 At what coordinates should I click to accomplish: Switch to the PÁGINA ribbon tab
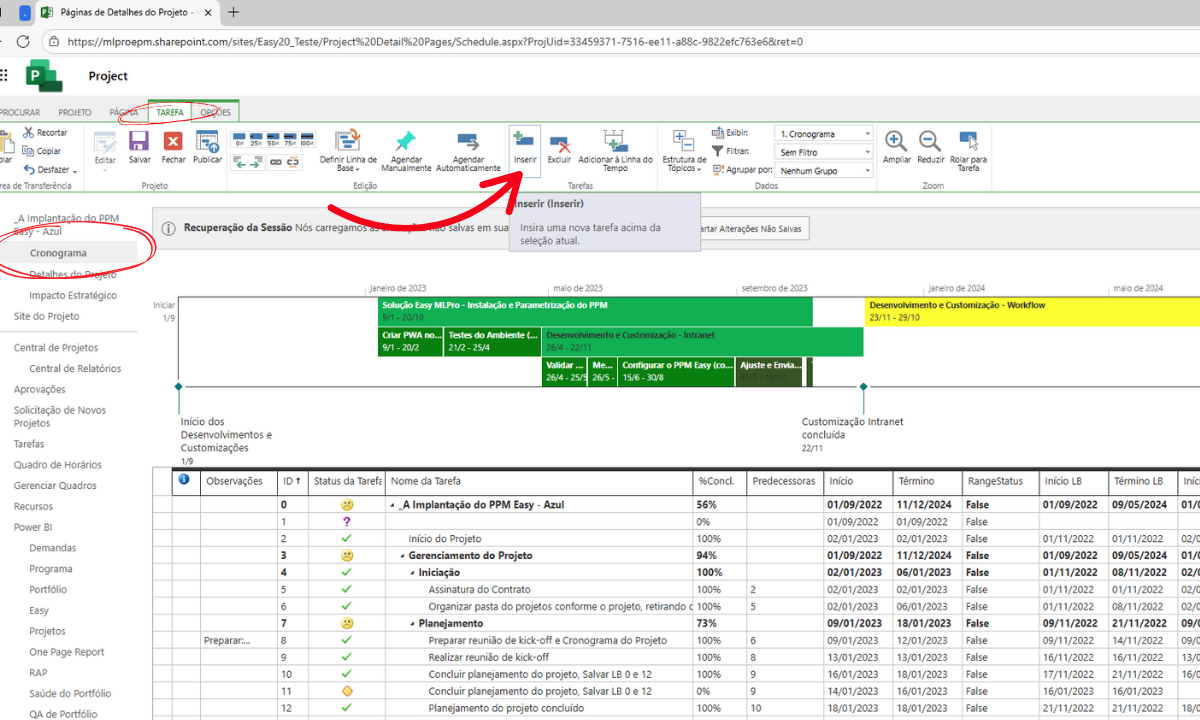tap(124, 112)
